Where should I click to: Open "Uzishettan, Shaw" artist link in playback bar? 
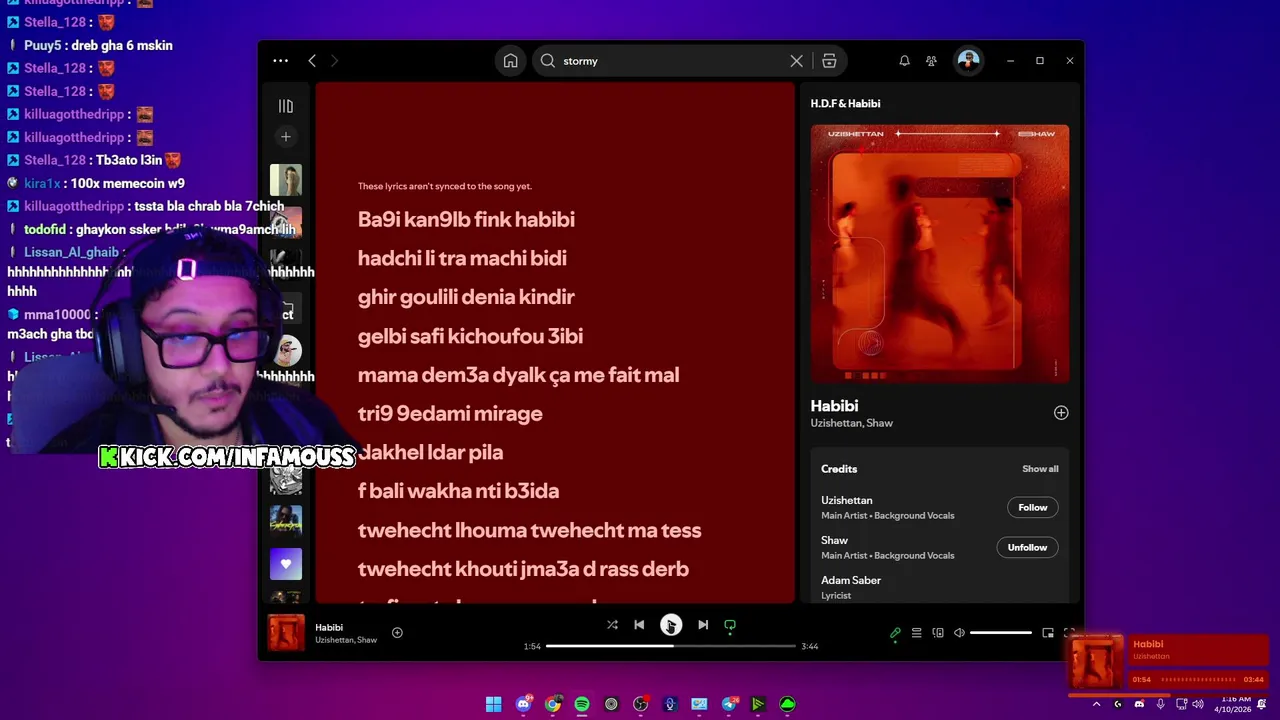coord(346,640)
